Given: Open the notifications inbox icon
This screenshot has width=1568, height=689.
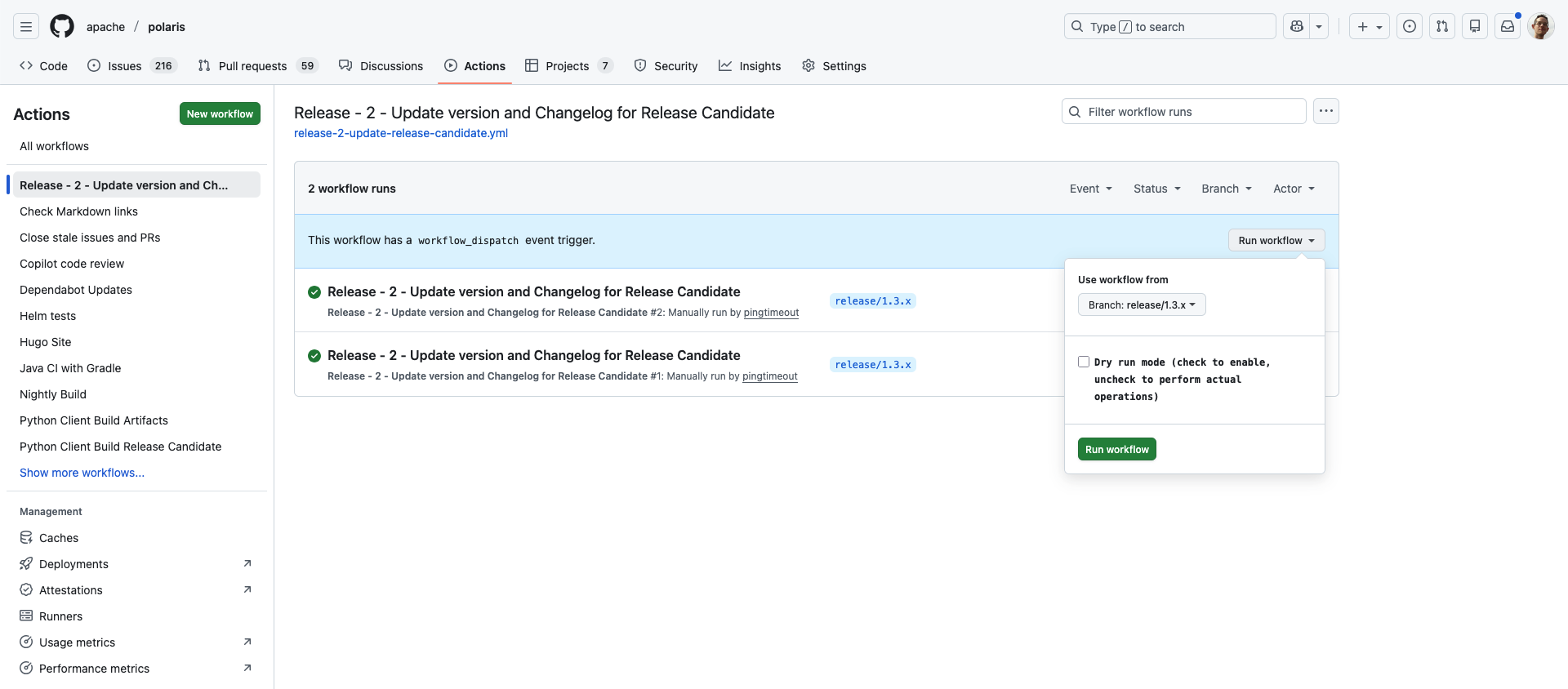Looking at the screenshot, I should [1508, 26].
